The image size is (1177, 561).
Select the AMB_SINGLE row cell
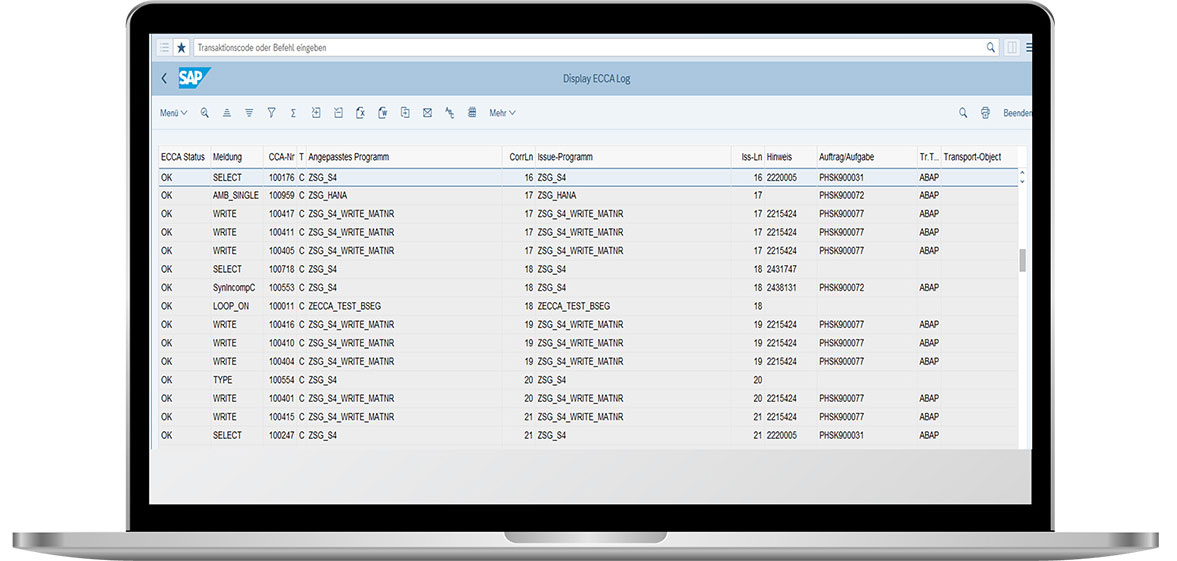point(236,195)
